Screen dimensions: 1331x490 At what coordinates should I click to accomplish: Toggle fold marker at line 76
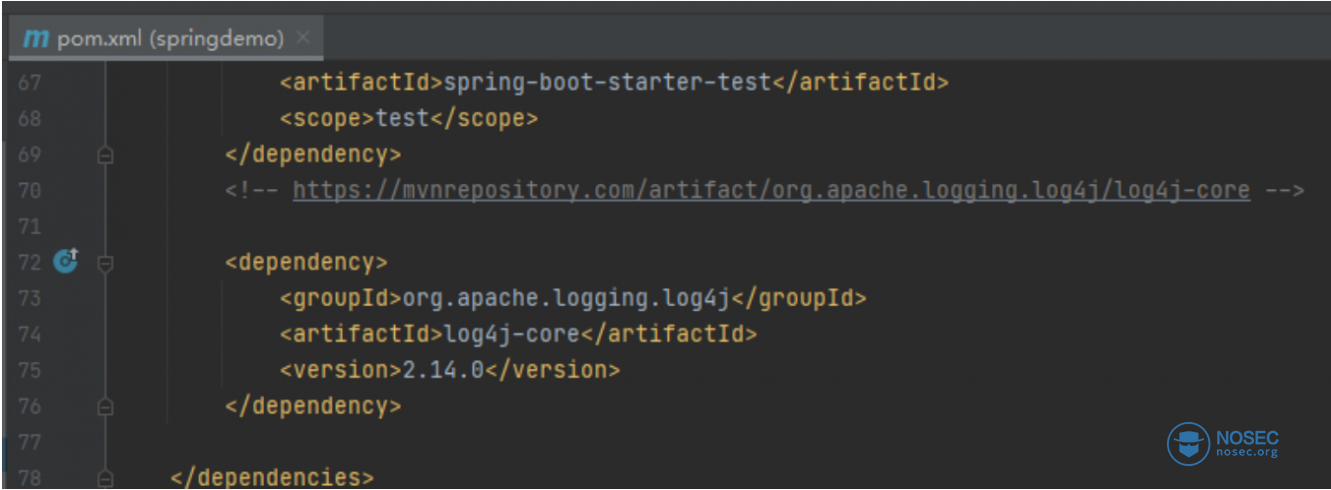tap(105, 407)
